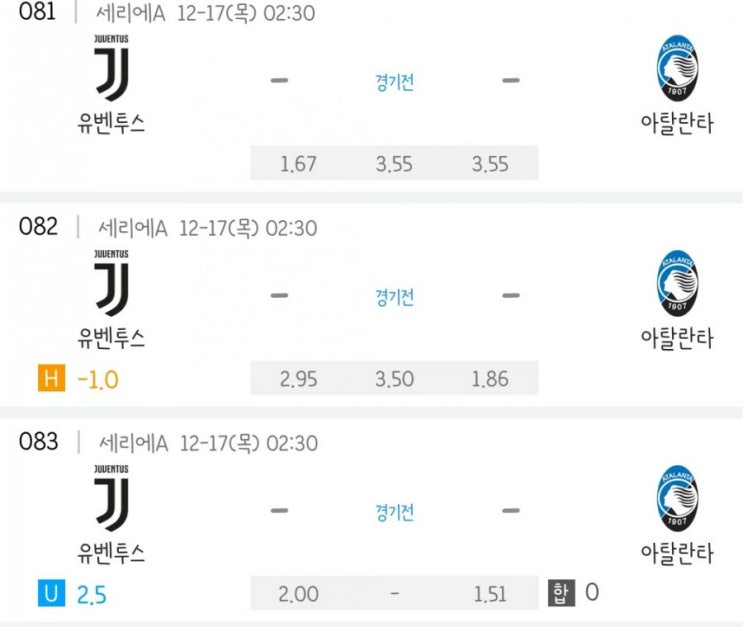Select handicap away odds 1.86
Screen dimensions: 743x627
[x=490, y=379]
